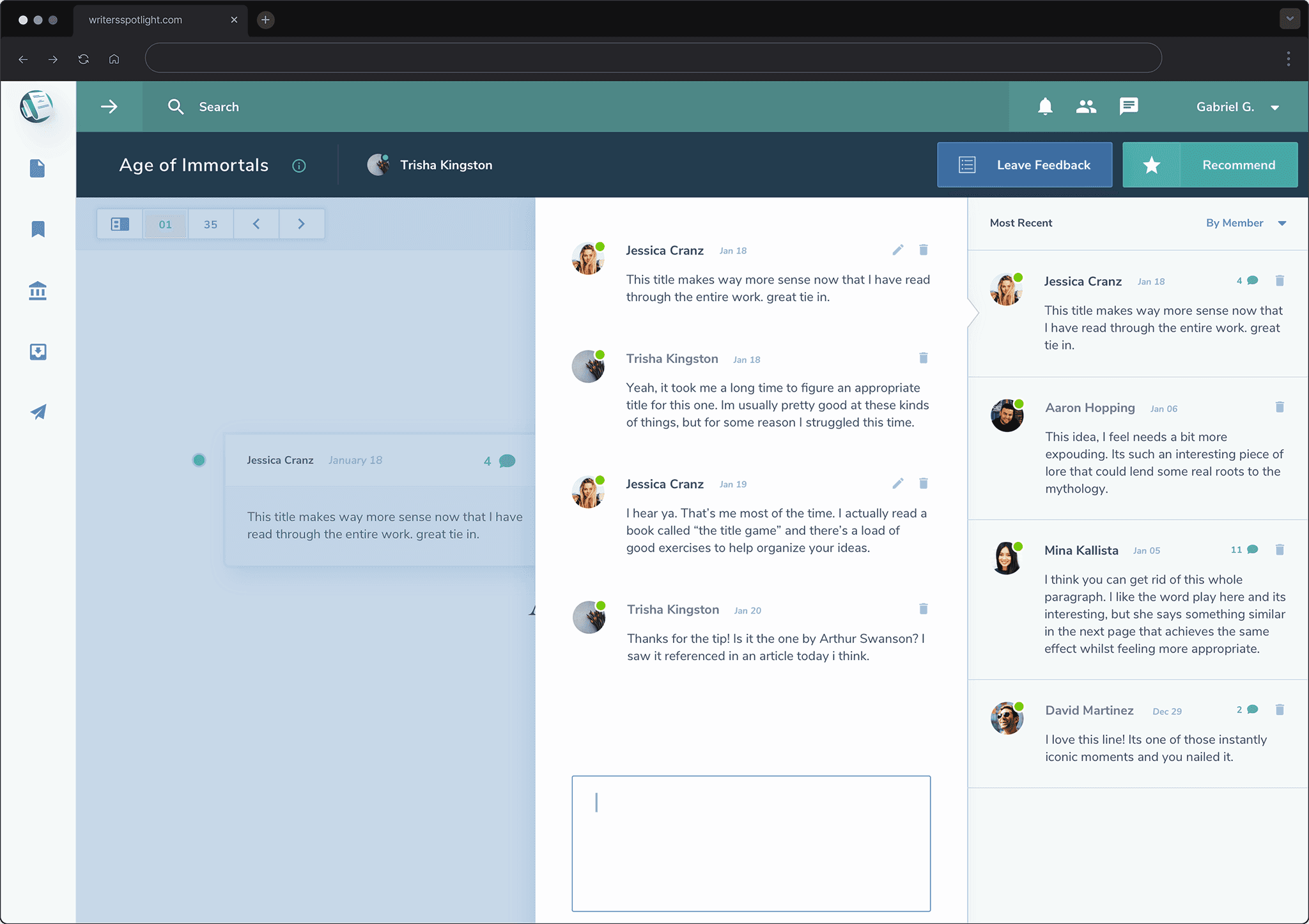Click David Martinez's name
Screen dimensions: 1309x924
click(1089, 711)
